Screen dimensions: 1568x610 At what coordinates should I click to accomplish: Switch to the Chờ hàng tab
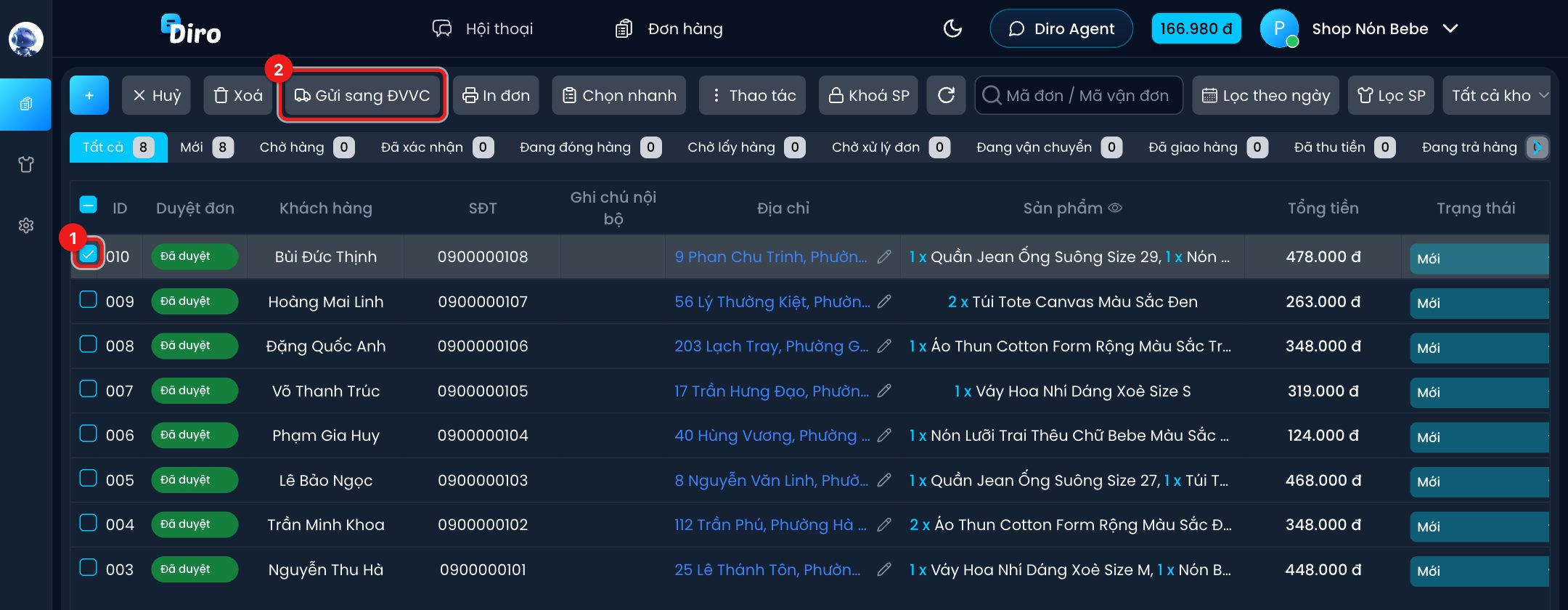(x=306, y=147)
